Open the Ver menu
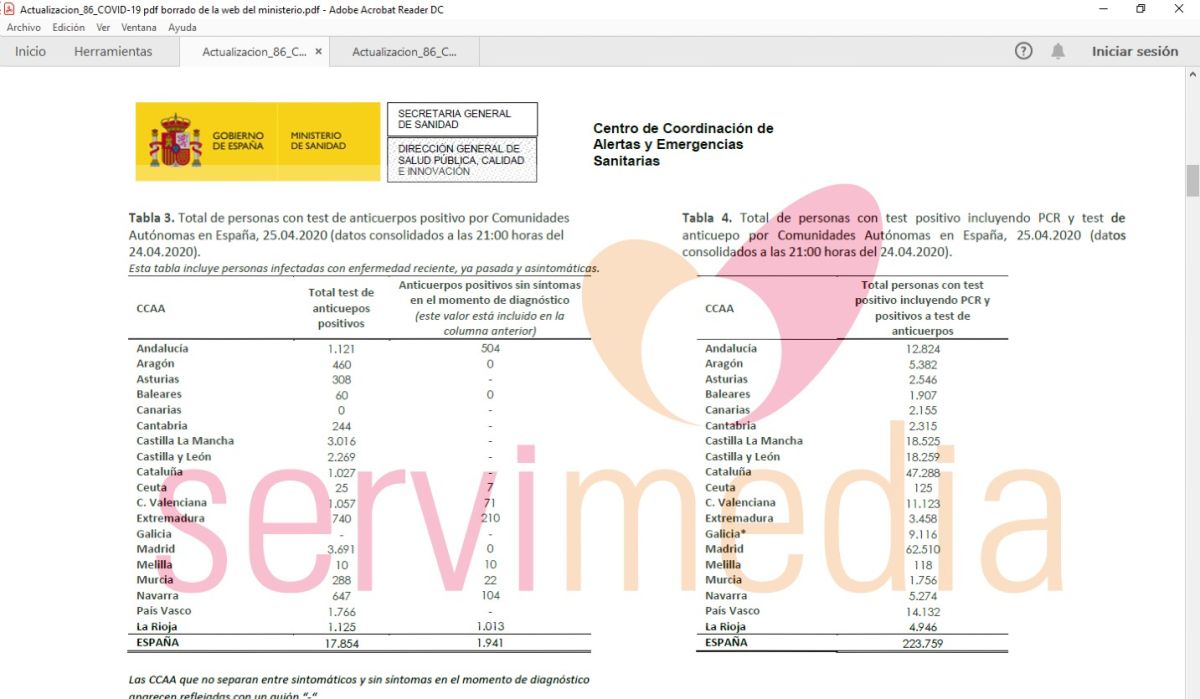Screen dimensions: 1200x699 pos(103,27)
